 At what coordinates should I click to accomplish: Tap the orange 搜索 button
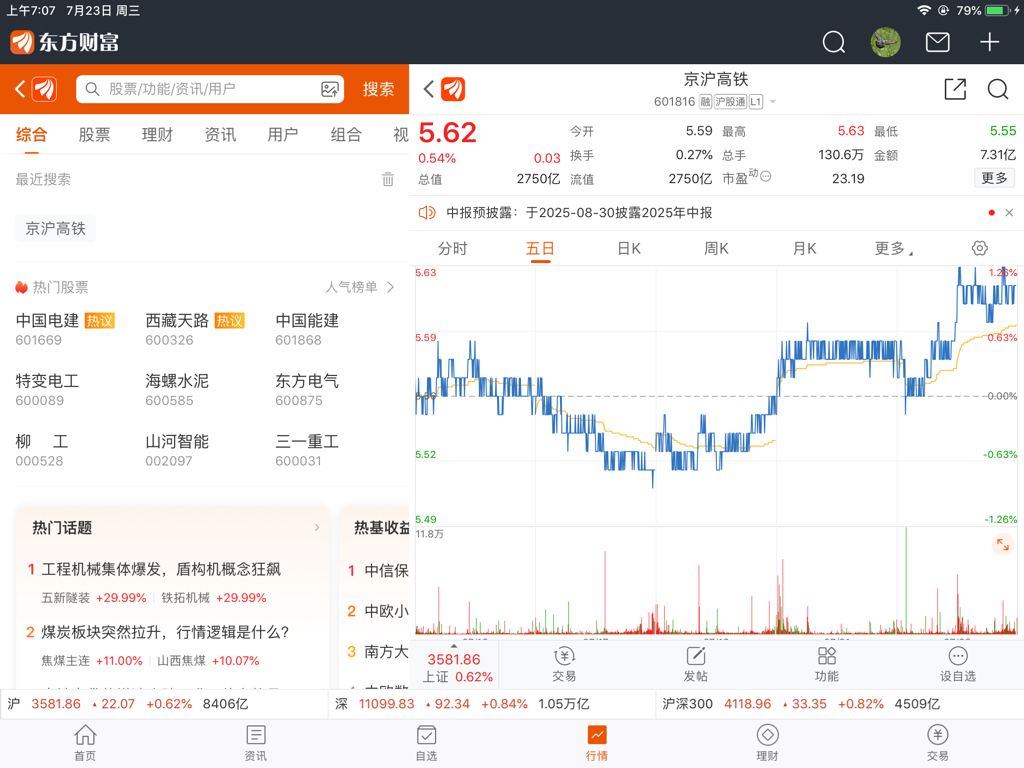pos(378,89)
